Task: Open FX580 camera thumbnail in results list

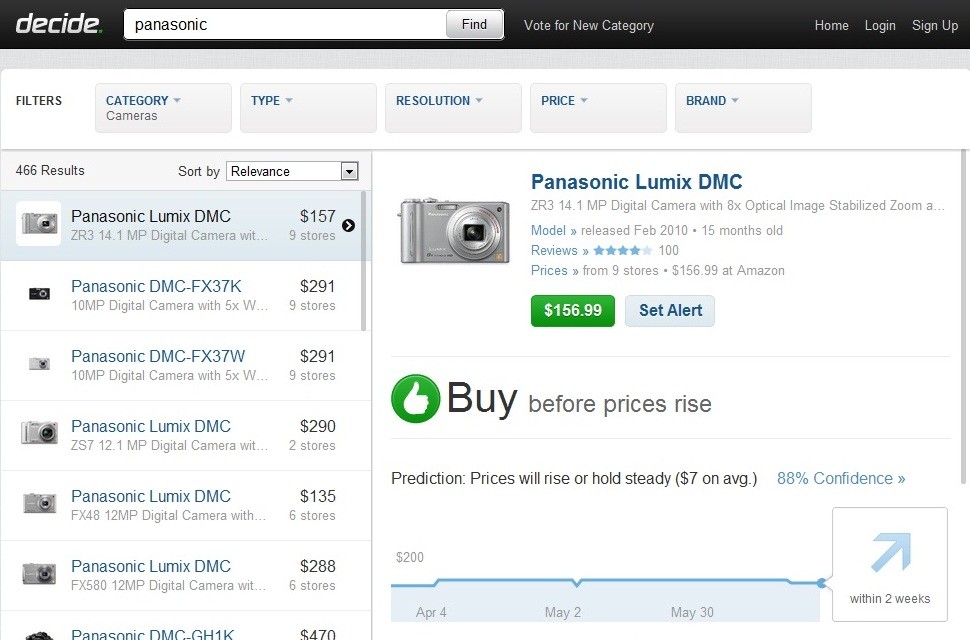Action: (39, 573)
